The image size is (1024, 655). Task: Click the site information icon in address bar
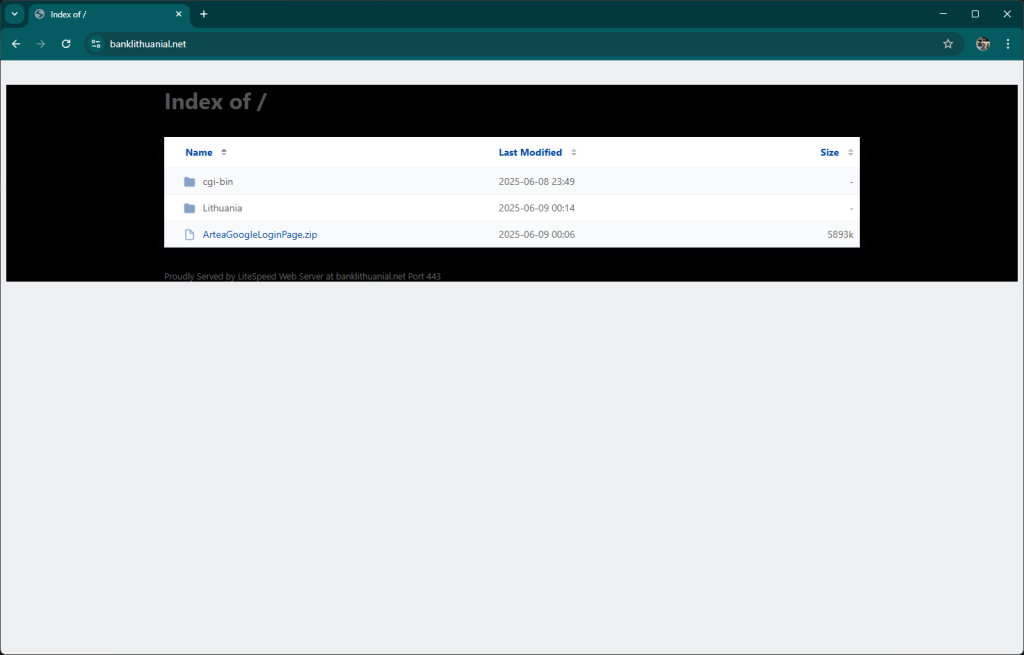(96, 44)
